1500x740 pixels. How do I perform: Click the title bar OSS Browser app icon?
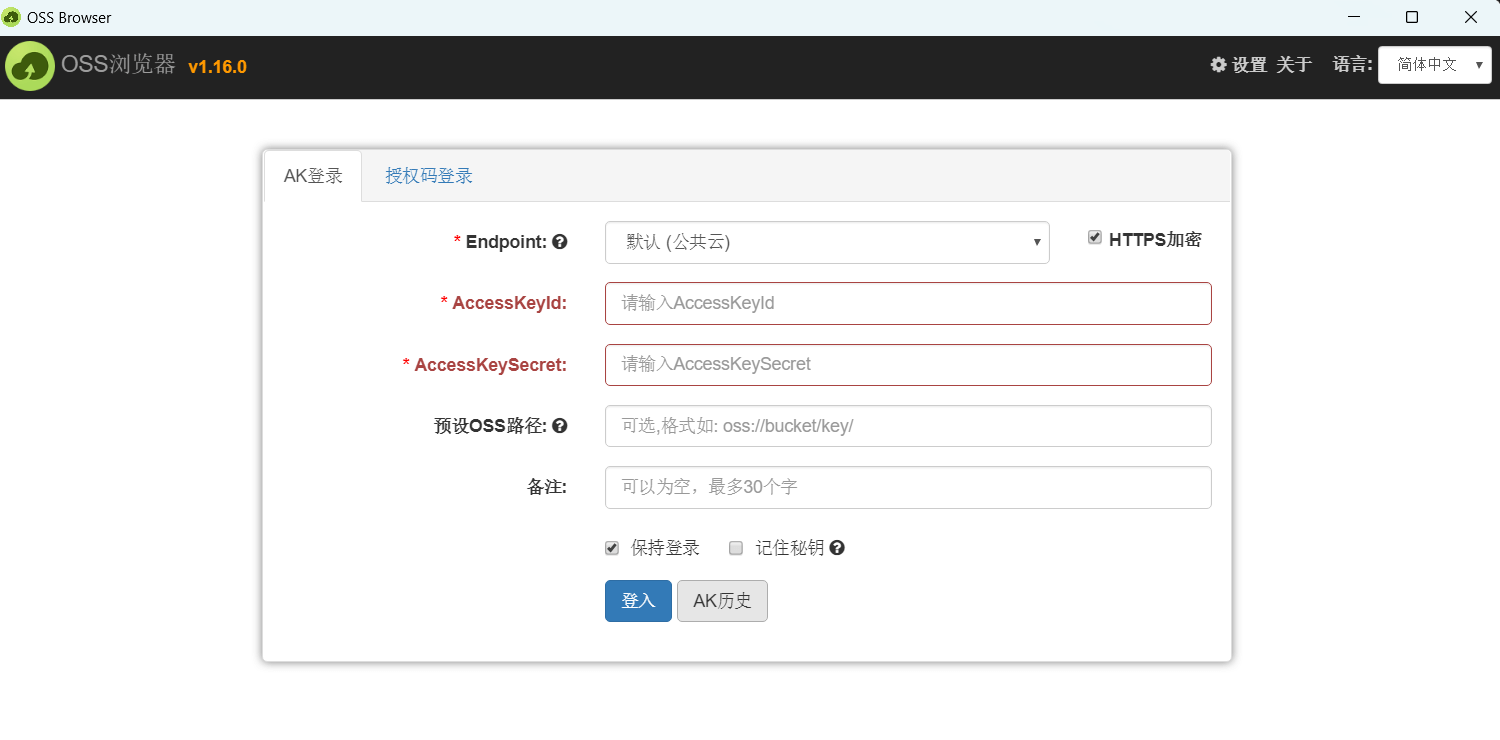pyautogui.click(x=12, y=17)
